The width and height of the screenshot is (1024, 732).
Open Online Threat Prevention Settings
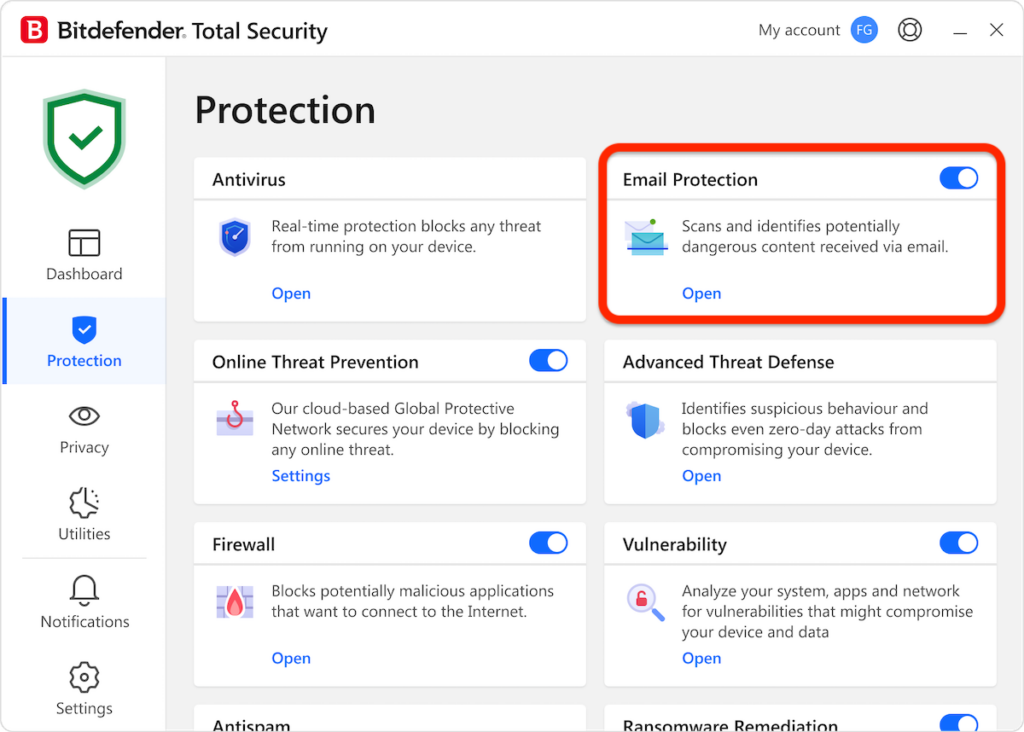300,475
